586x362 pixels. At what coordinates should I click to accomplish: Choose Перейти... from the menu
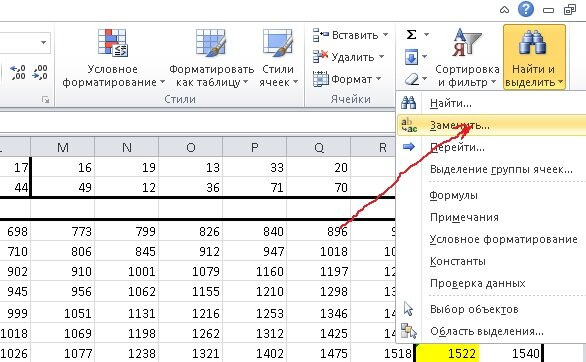click(x=491, y=147)
